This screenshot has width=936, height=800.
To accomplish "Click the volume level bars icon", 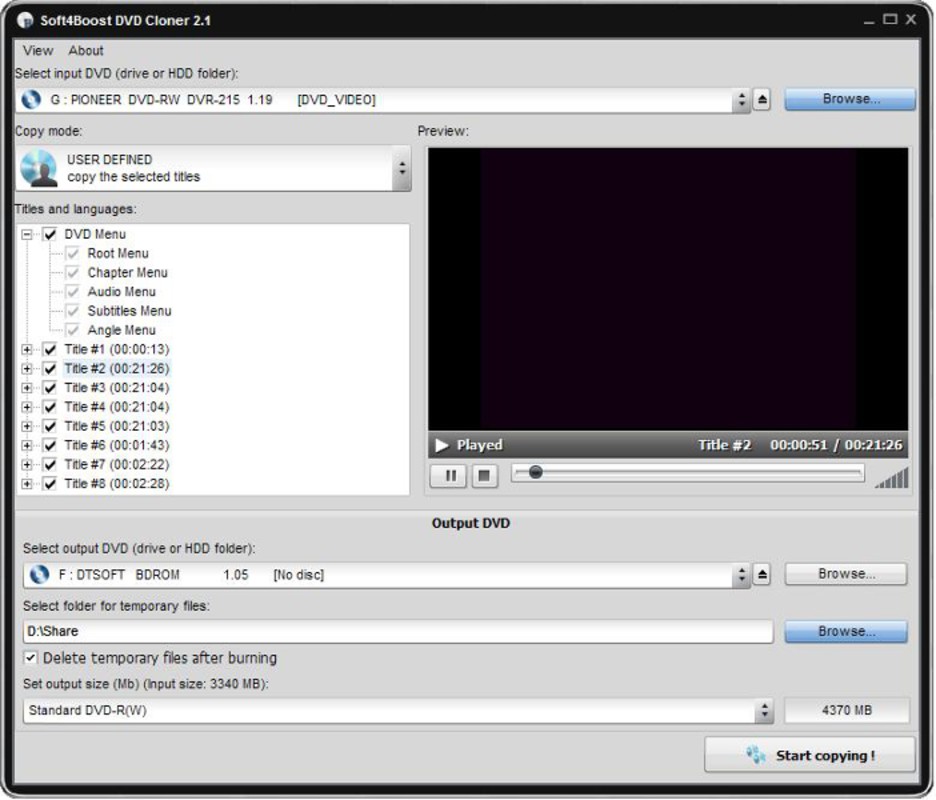I will point(893,479).
